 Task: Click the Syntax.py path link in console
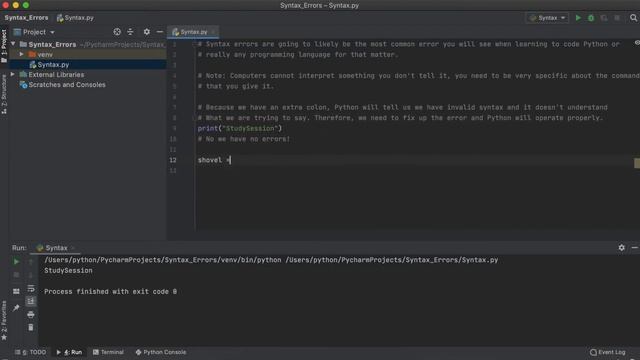[392, 260]
